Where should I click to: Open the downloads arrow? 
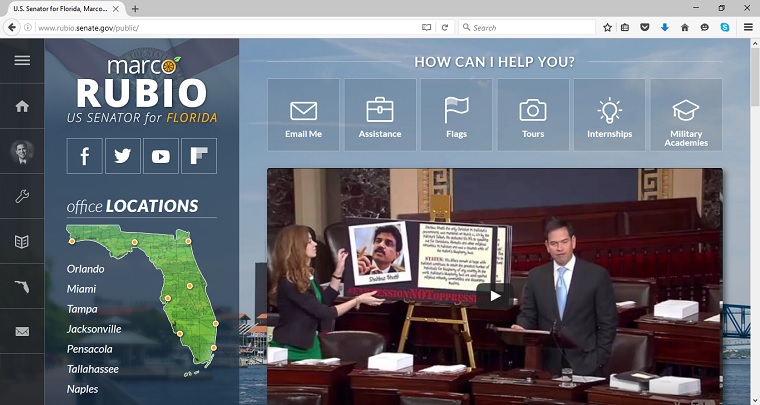point(665,28)
